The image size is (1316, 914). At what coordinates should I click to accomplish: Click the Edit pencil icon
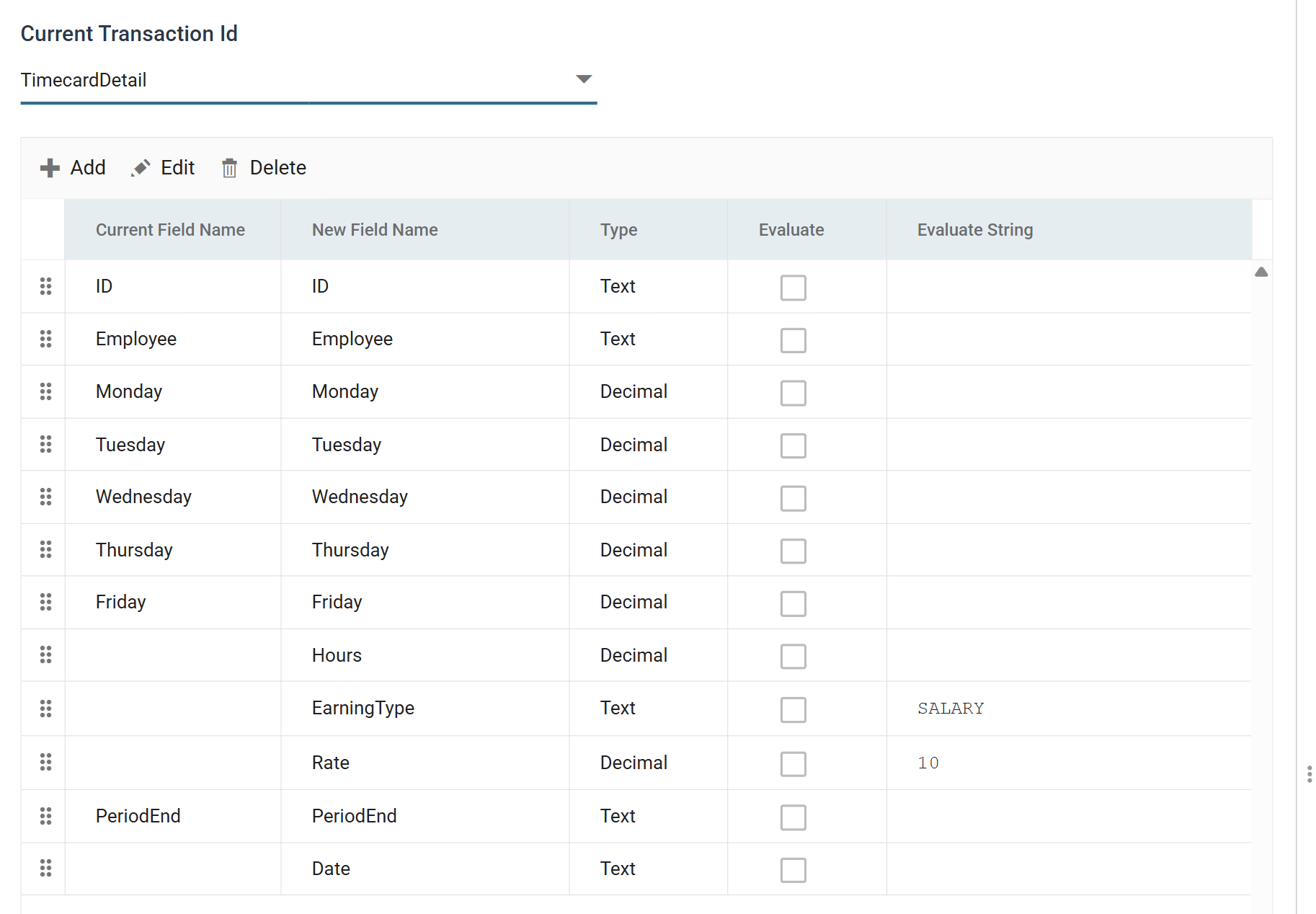click(141, 168)
